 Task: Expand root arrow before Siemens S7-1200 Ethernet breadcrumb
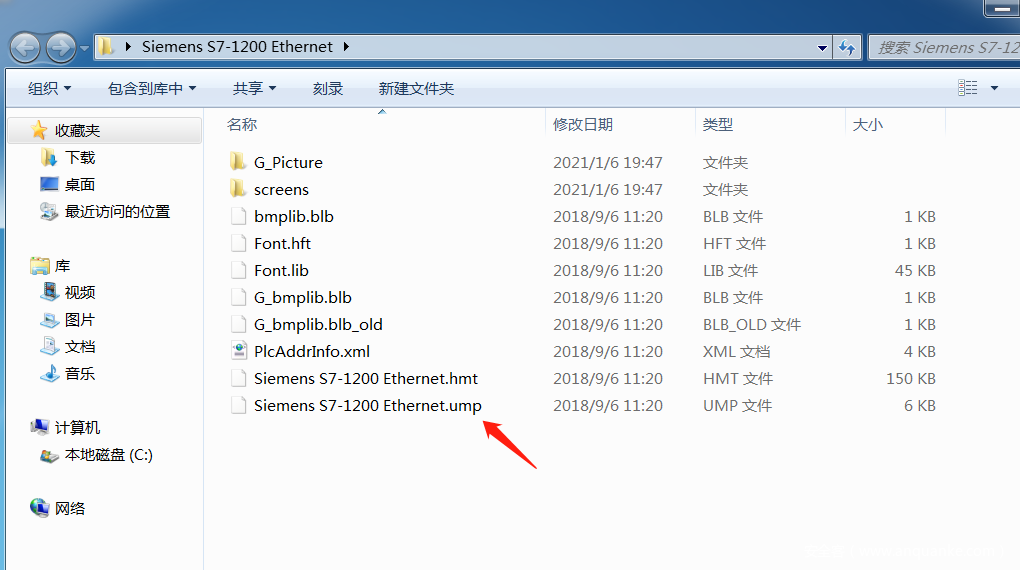128,47
